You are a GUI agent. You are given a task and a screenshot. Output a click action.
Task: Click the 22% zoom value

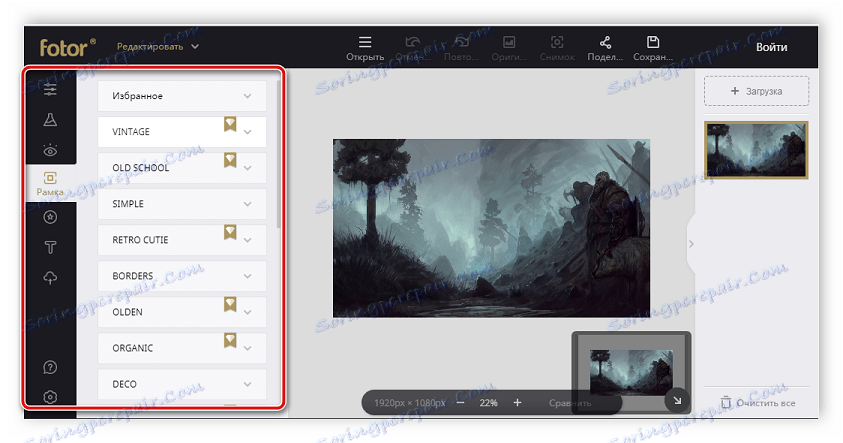point(489,403)
